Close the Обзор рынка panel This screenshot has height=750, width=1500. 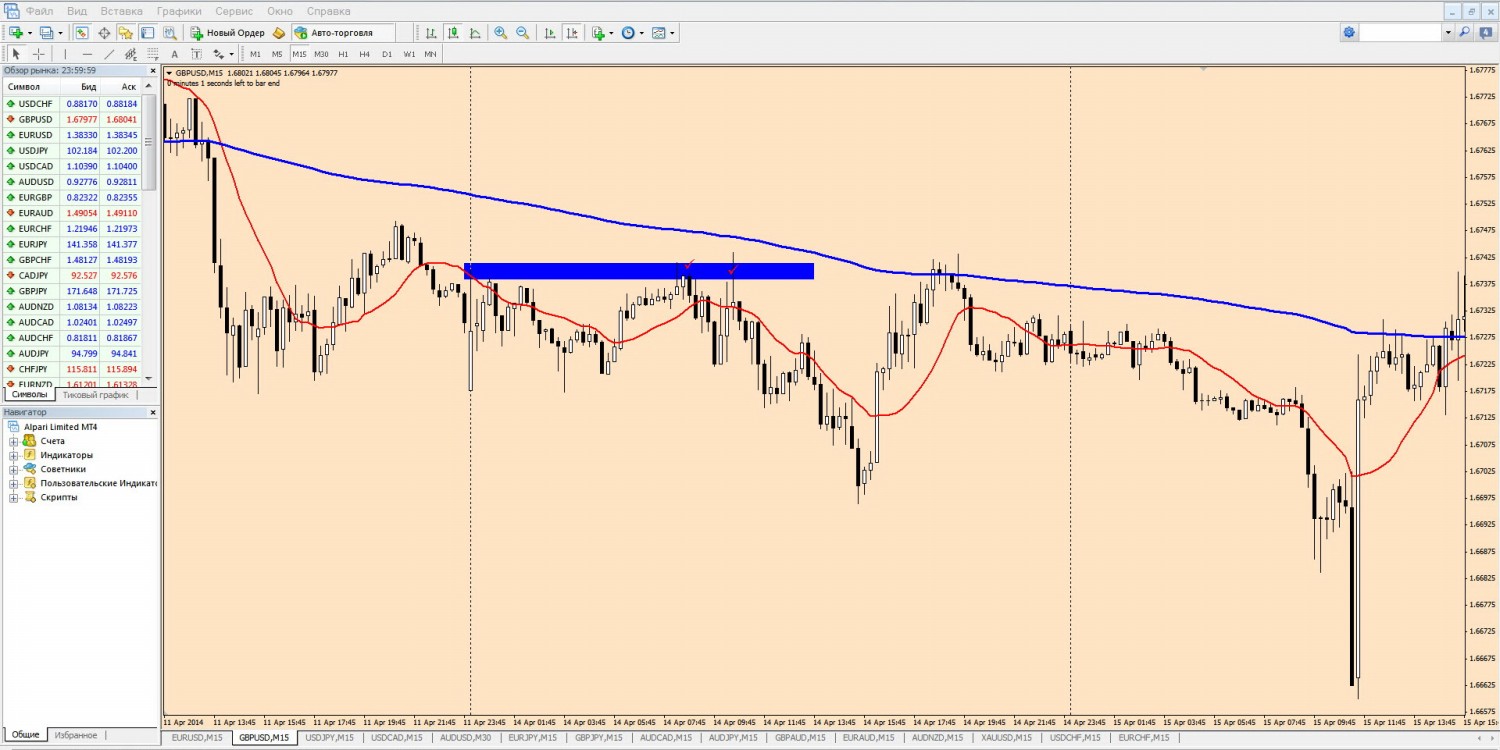[153, 71]
